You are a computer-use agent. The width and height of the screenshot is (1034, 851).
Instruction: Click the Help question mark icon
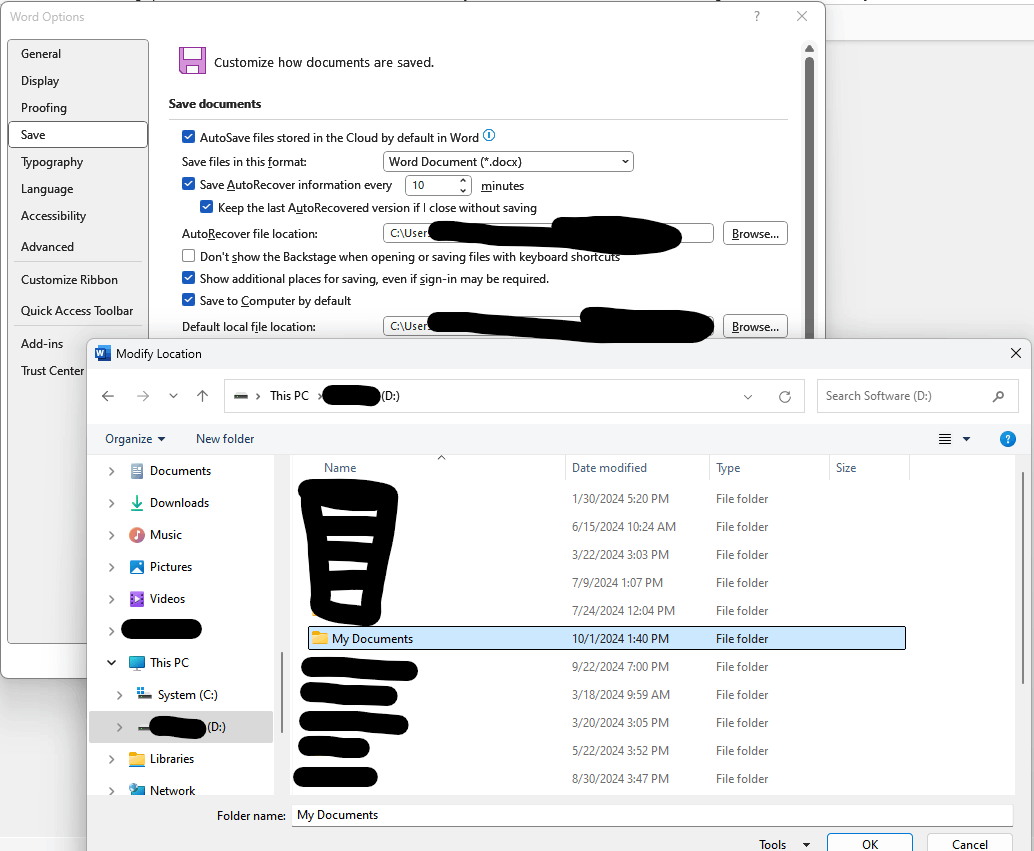coord(1007,439)
